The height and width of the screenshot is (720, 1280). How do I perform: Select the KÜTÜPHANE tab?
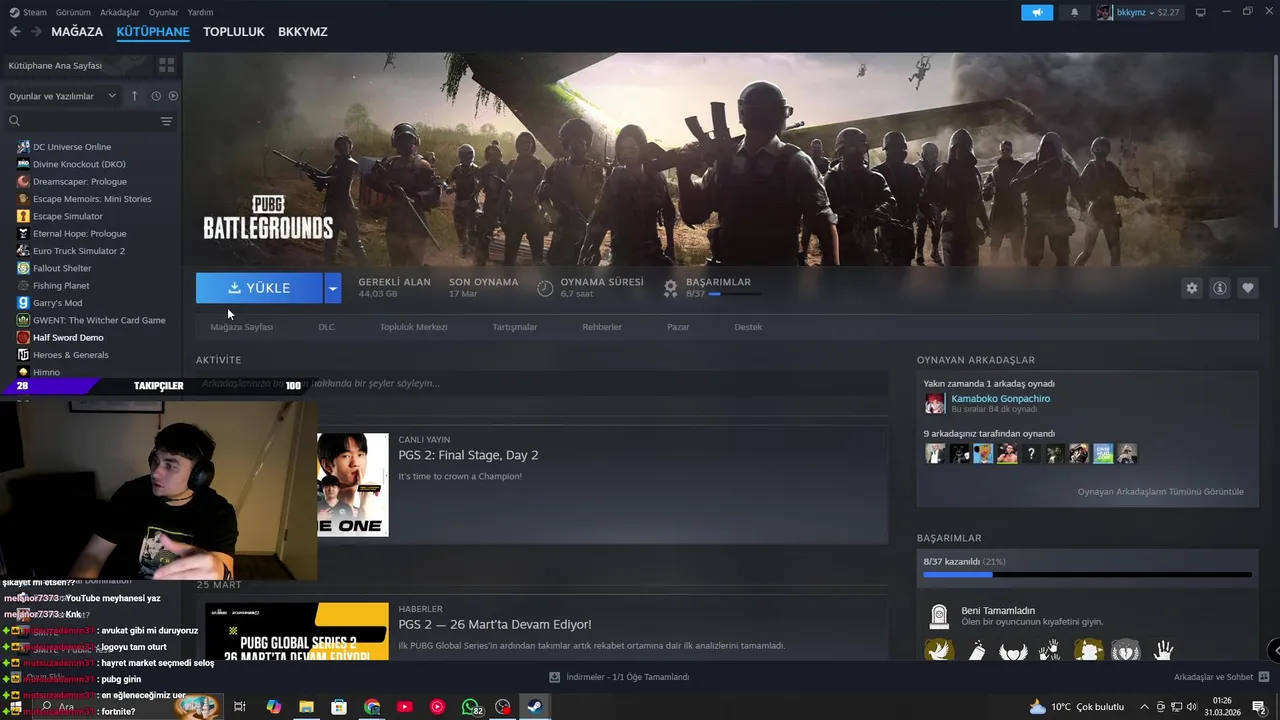pyautogui.click(x=153, y=32)
